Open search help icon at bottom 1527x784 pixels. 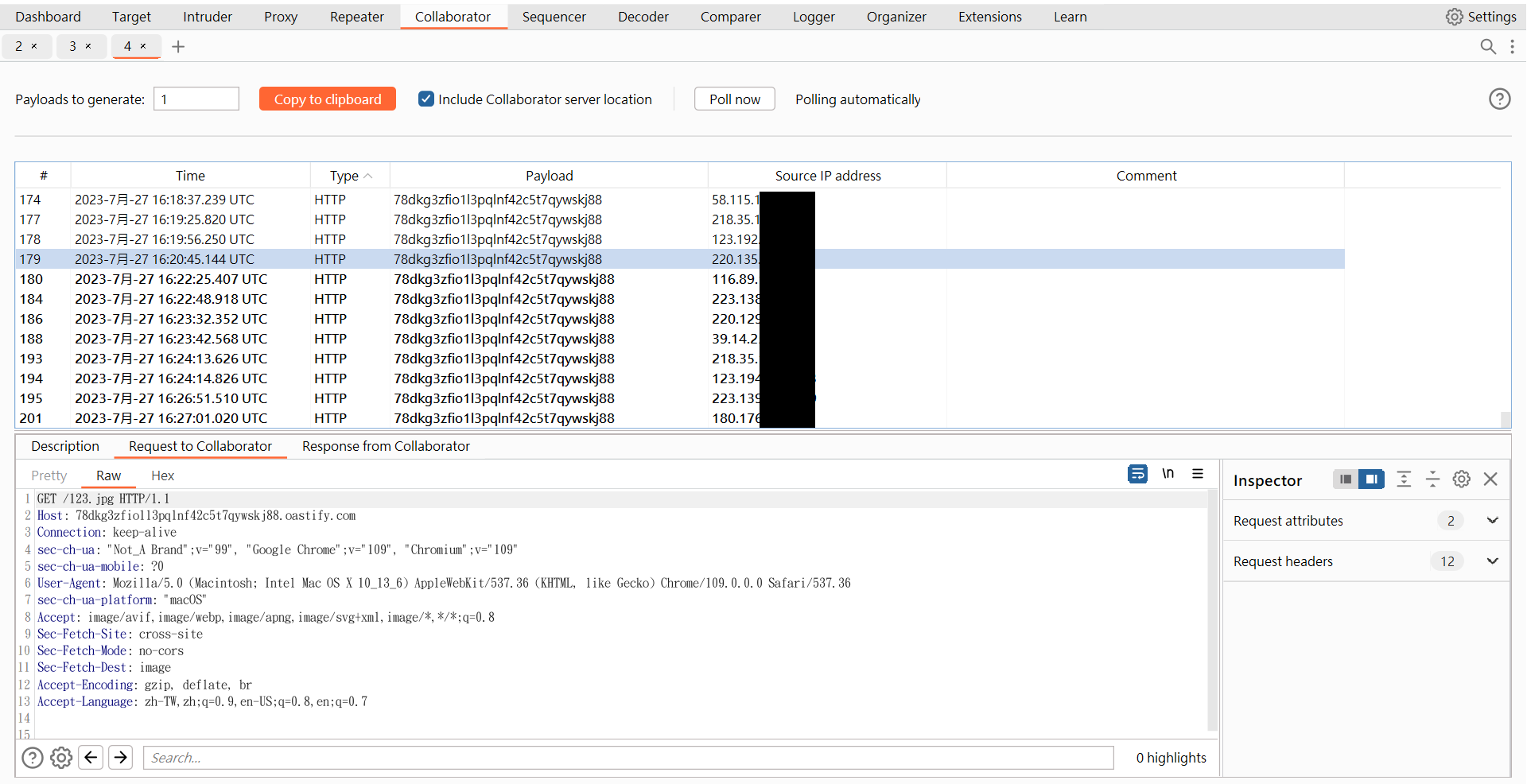click(33, 758)
